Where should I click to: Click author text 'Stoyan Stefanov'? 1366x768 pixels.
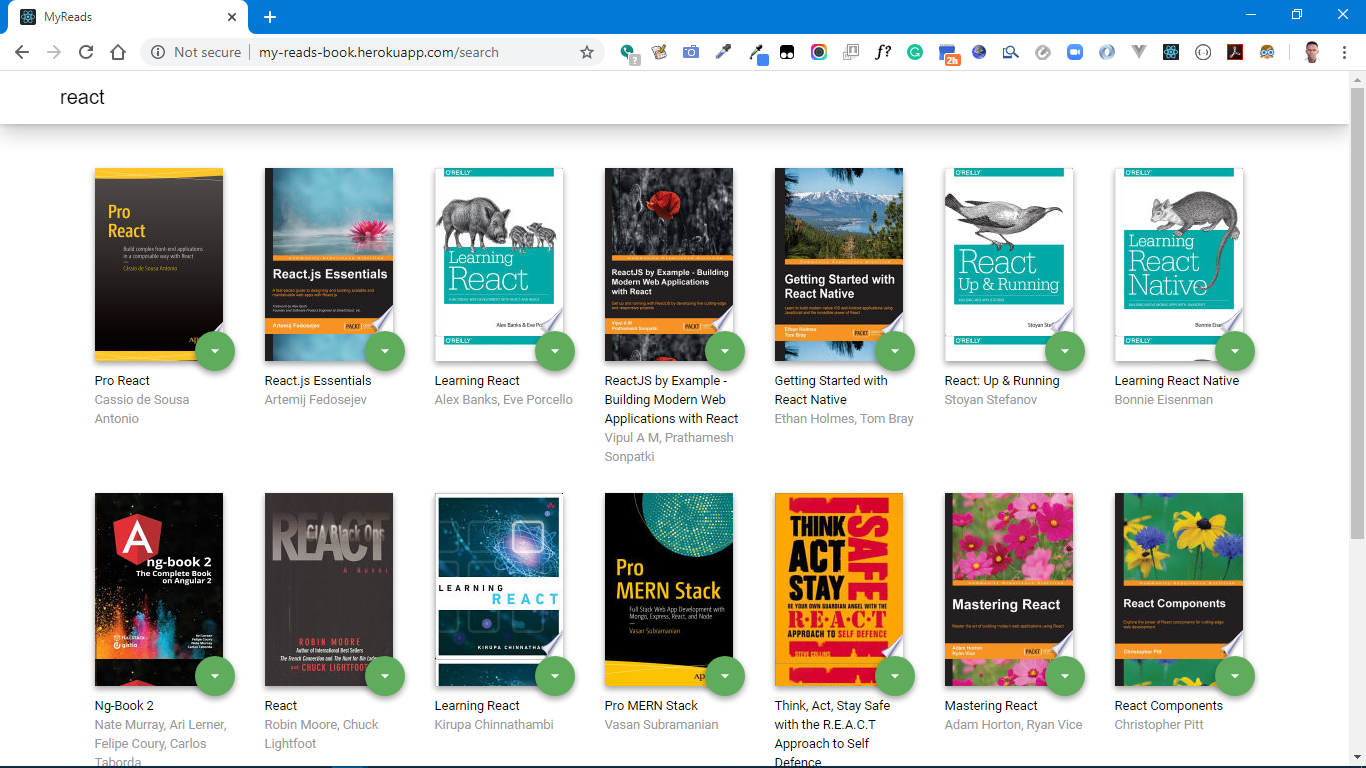click(991, 400)
